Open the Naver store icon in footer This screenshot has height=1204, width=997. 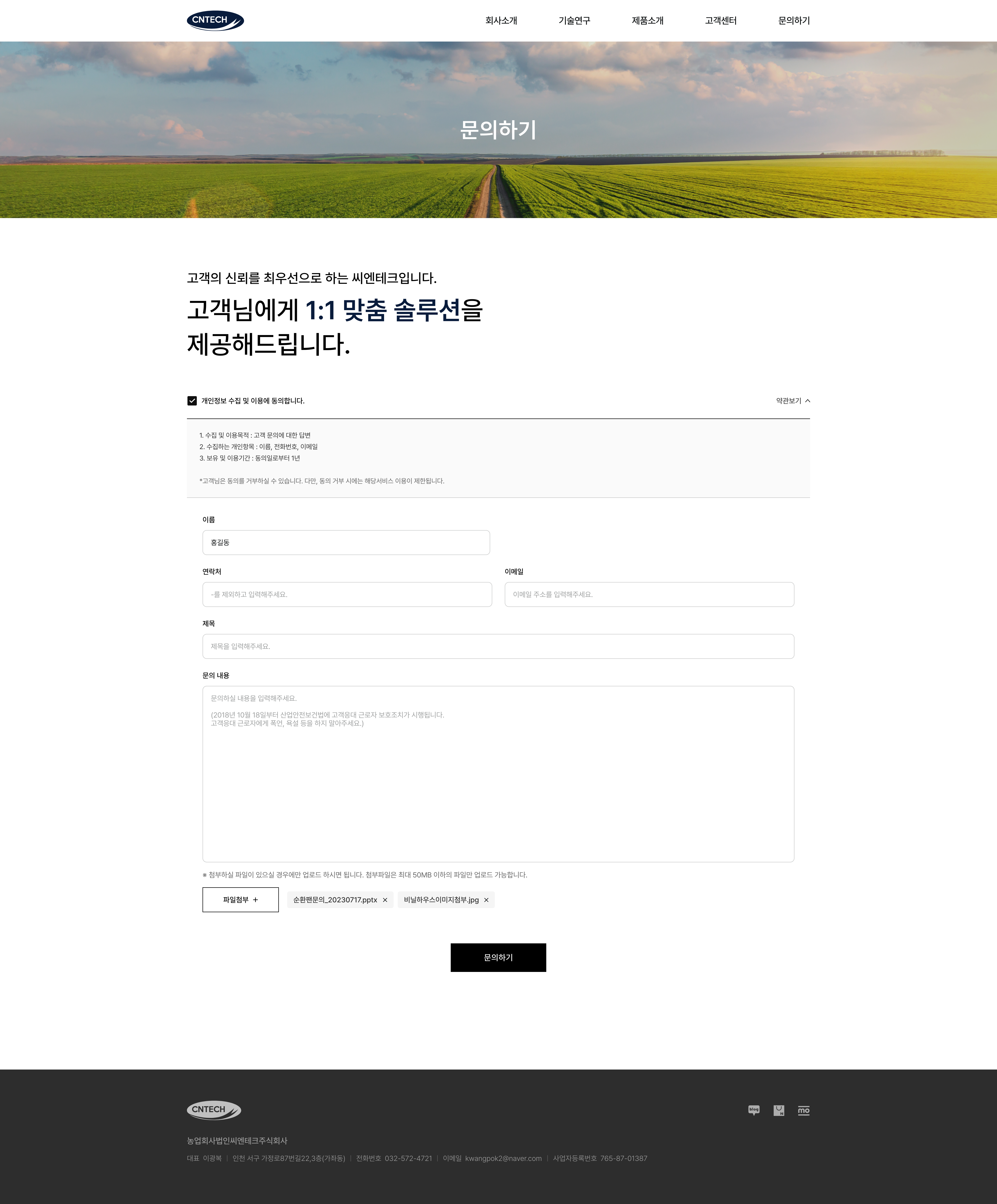pyautogui.click(x=779, y=1111)
